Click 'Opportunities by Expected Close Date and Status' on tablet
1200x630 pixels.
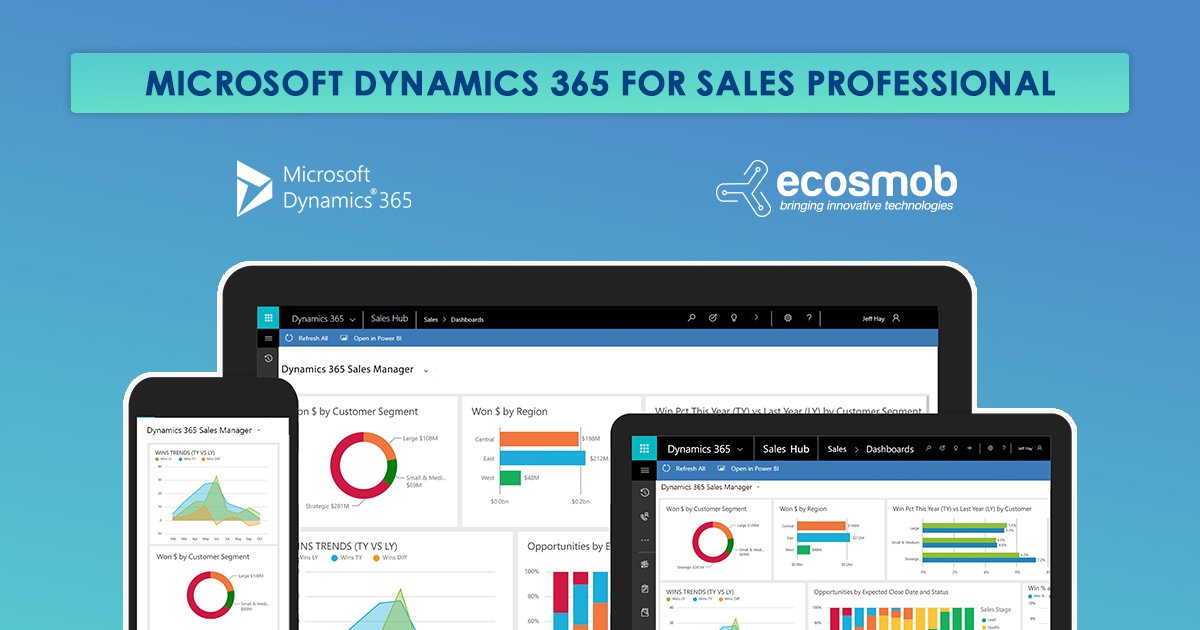881,592
